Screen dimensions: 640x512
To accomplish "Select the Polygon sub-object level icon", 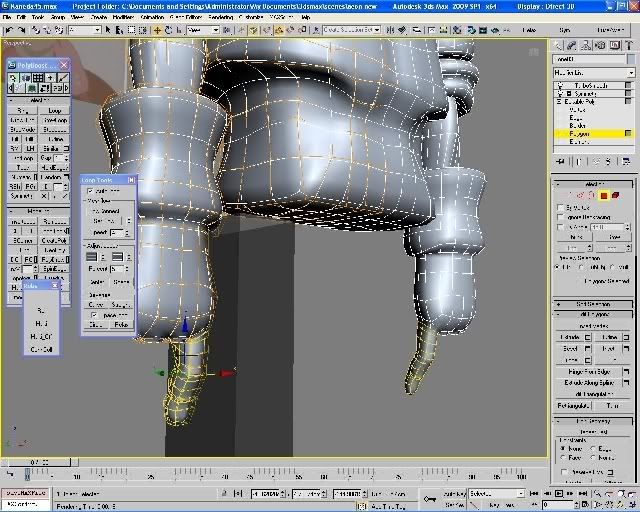I will click(x=604, y=195).
